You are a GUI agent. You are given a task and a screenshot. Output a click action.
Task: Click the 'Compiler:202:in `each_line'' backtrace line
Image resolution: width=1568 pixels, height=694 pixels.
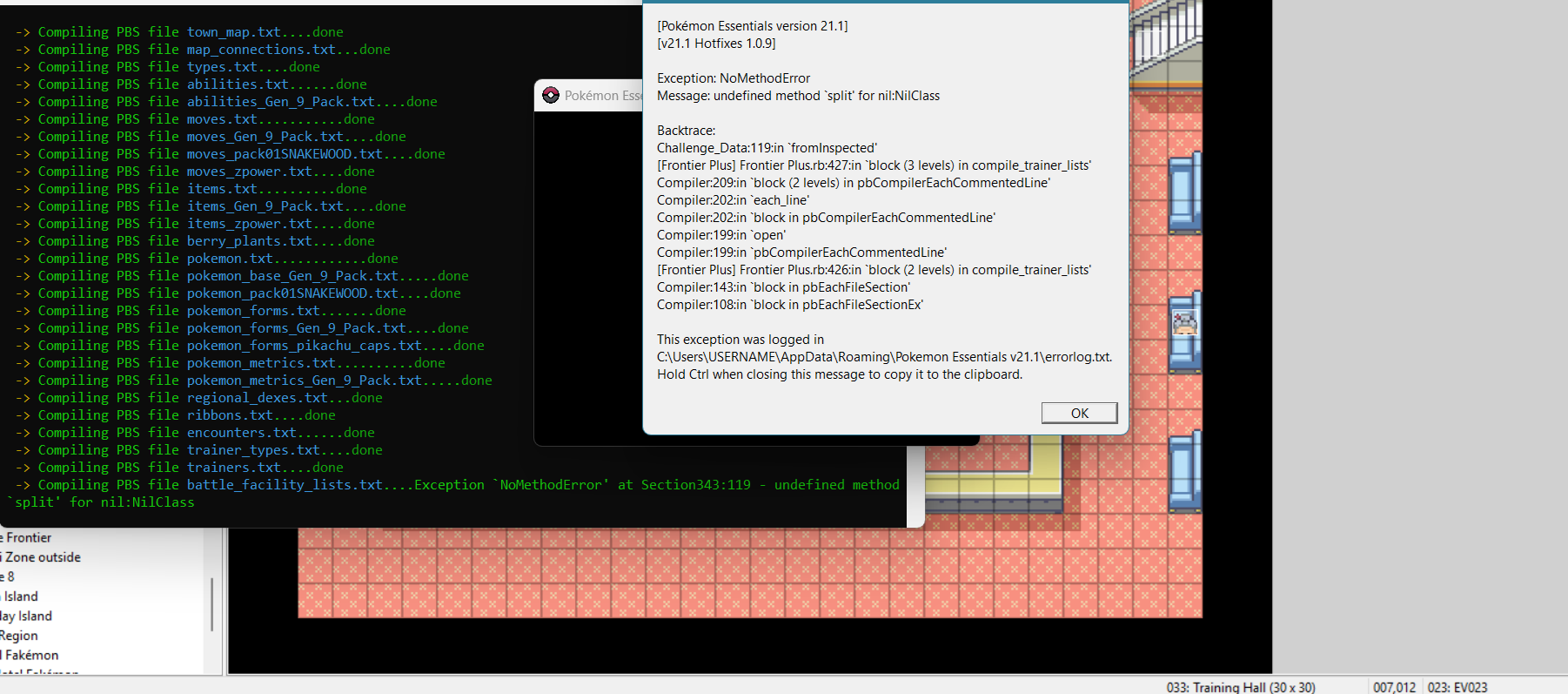[x=734, y=200]
